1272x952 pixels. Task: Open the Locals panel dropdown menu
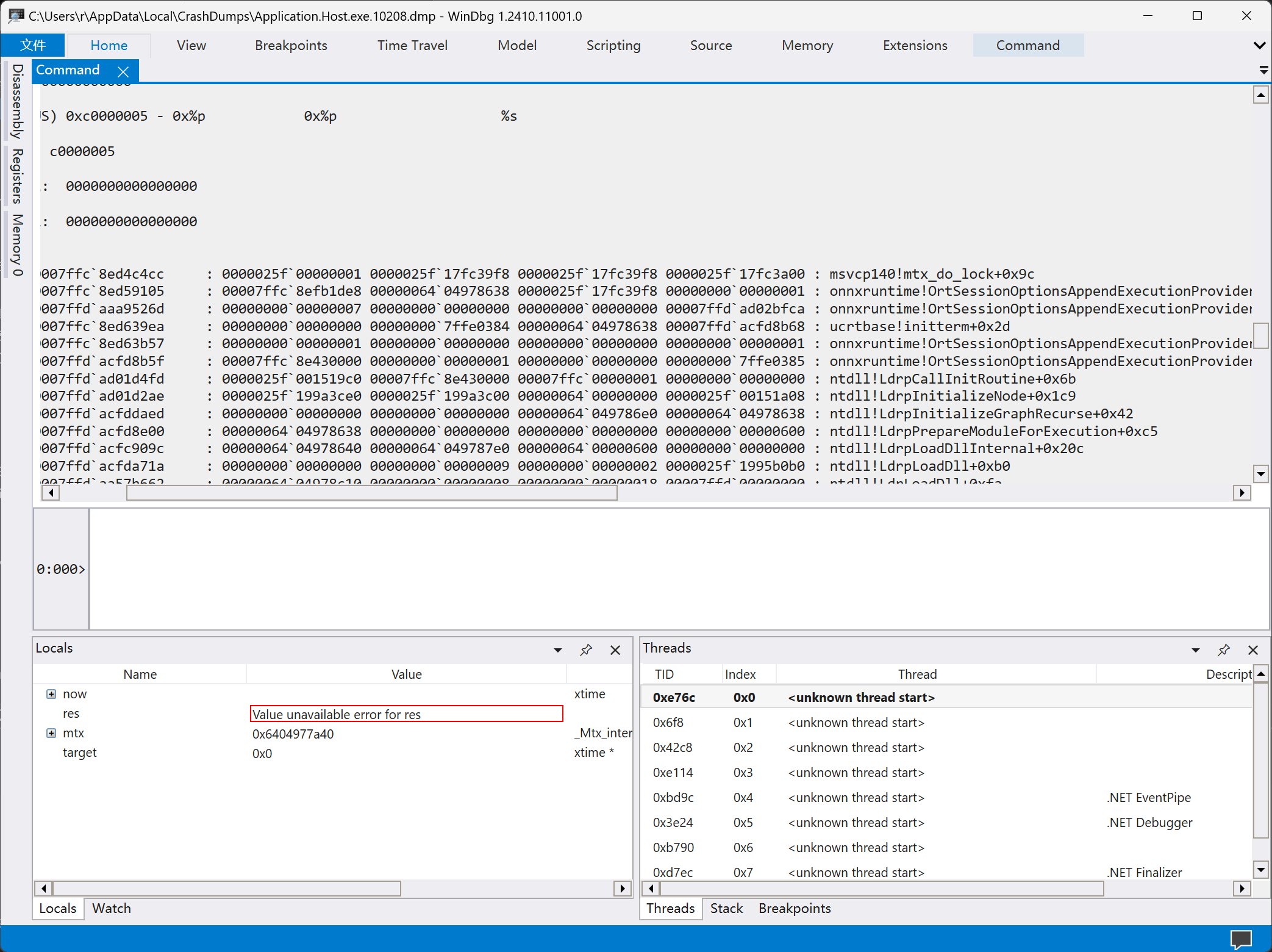click(x=557, y=650)
